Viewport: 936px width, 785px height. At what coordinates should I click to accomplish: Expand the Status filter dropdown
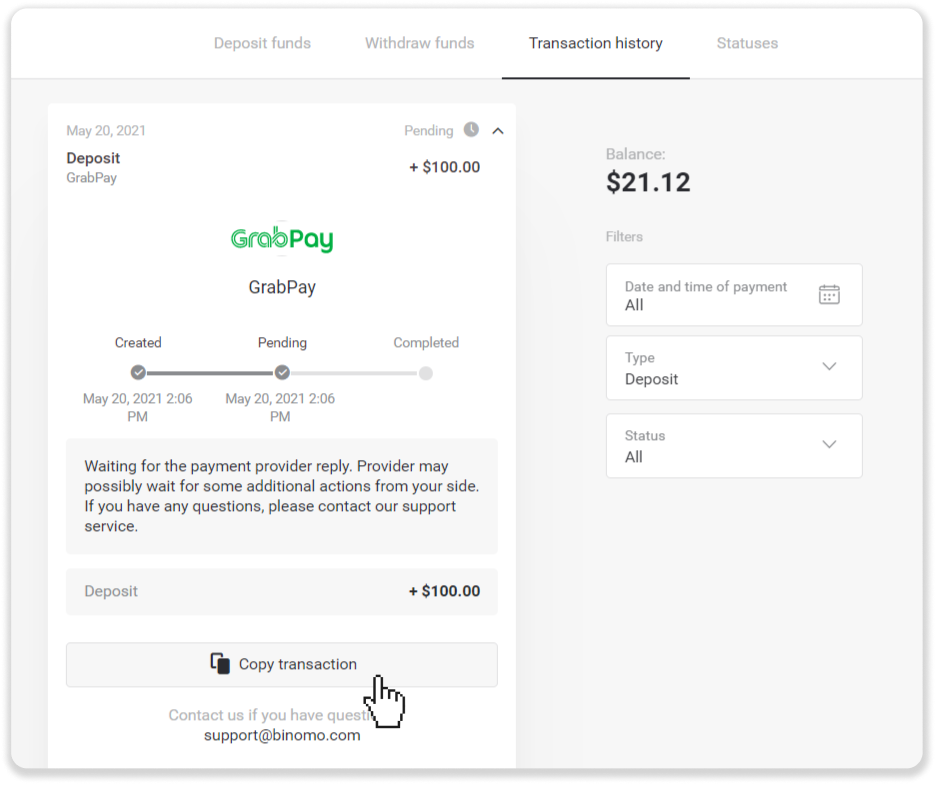734,445
